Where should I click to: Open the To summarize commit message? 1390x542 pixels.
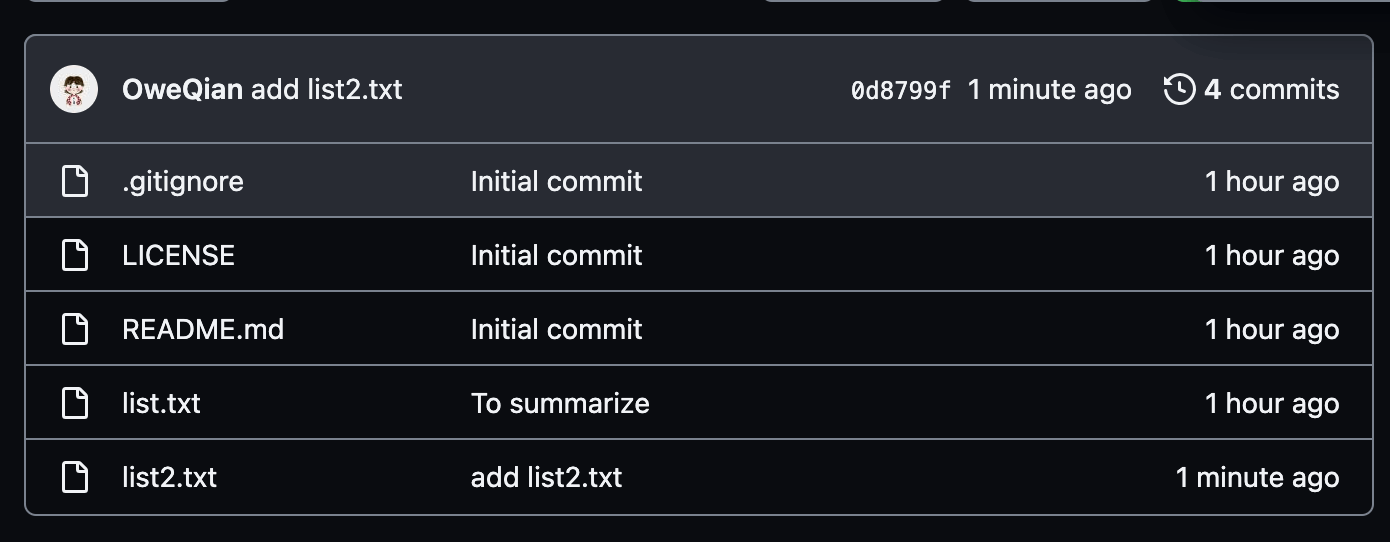(560, 403)
